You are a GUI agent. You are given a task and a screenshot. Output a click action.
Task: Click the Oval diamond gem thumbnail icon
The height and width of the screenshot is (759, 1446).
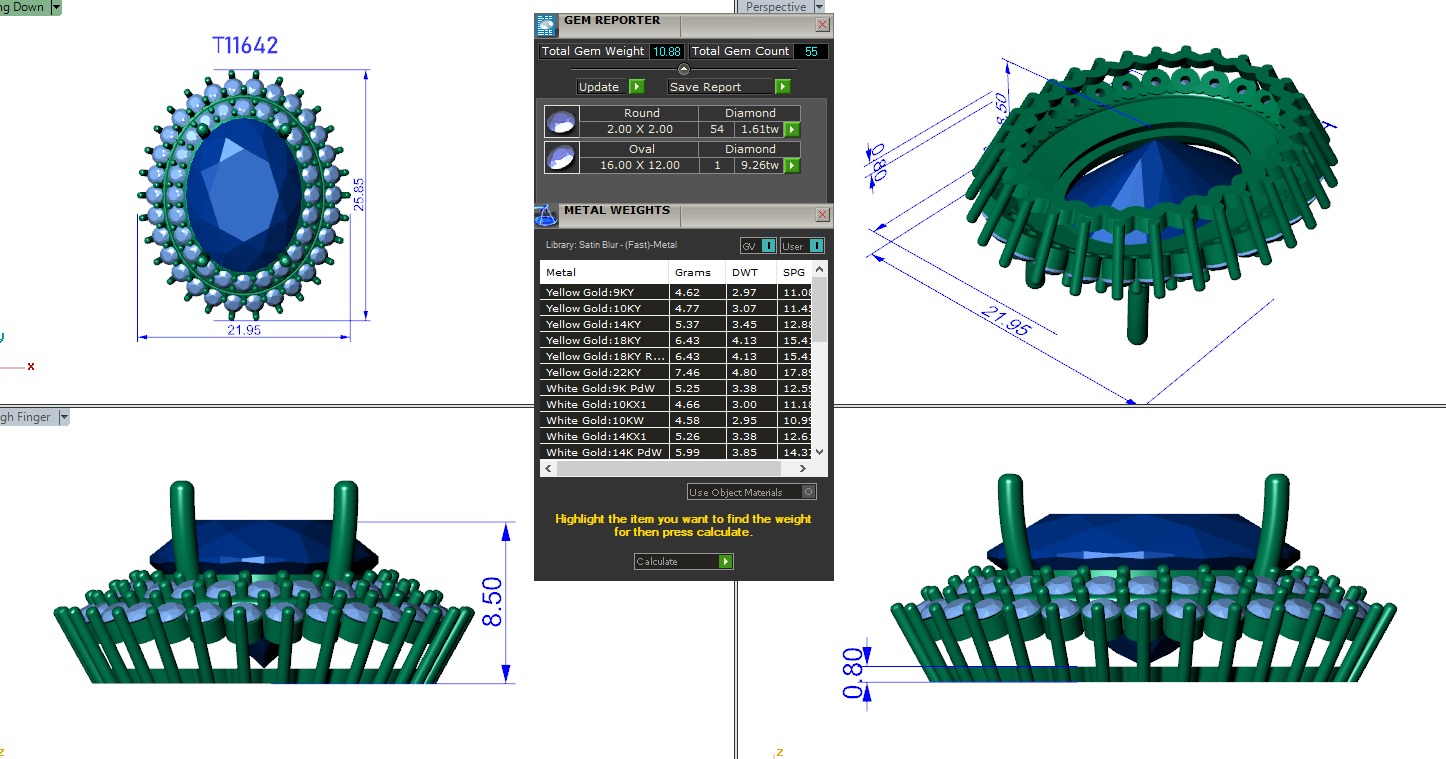click(x=561, y=157)
